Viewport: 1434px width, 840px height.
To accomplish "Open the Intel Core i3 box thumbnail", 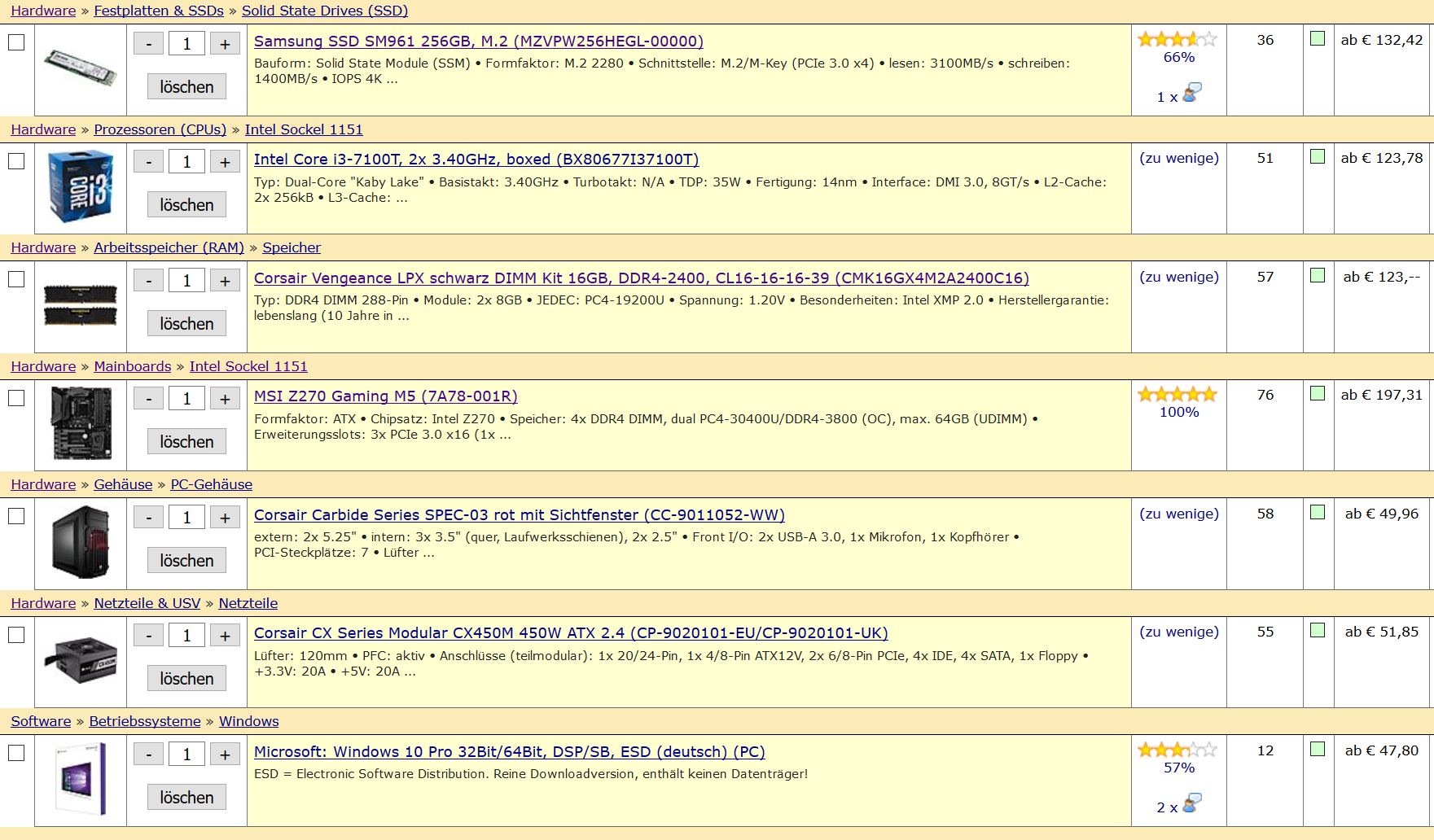I will coord(80,186).
